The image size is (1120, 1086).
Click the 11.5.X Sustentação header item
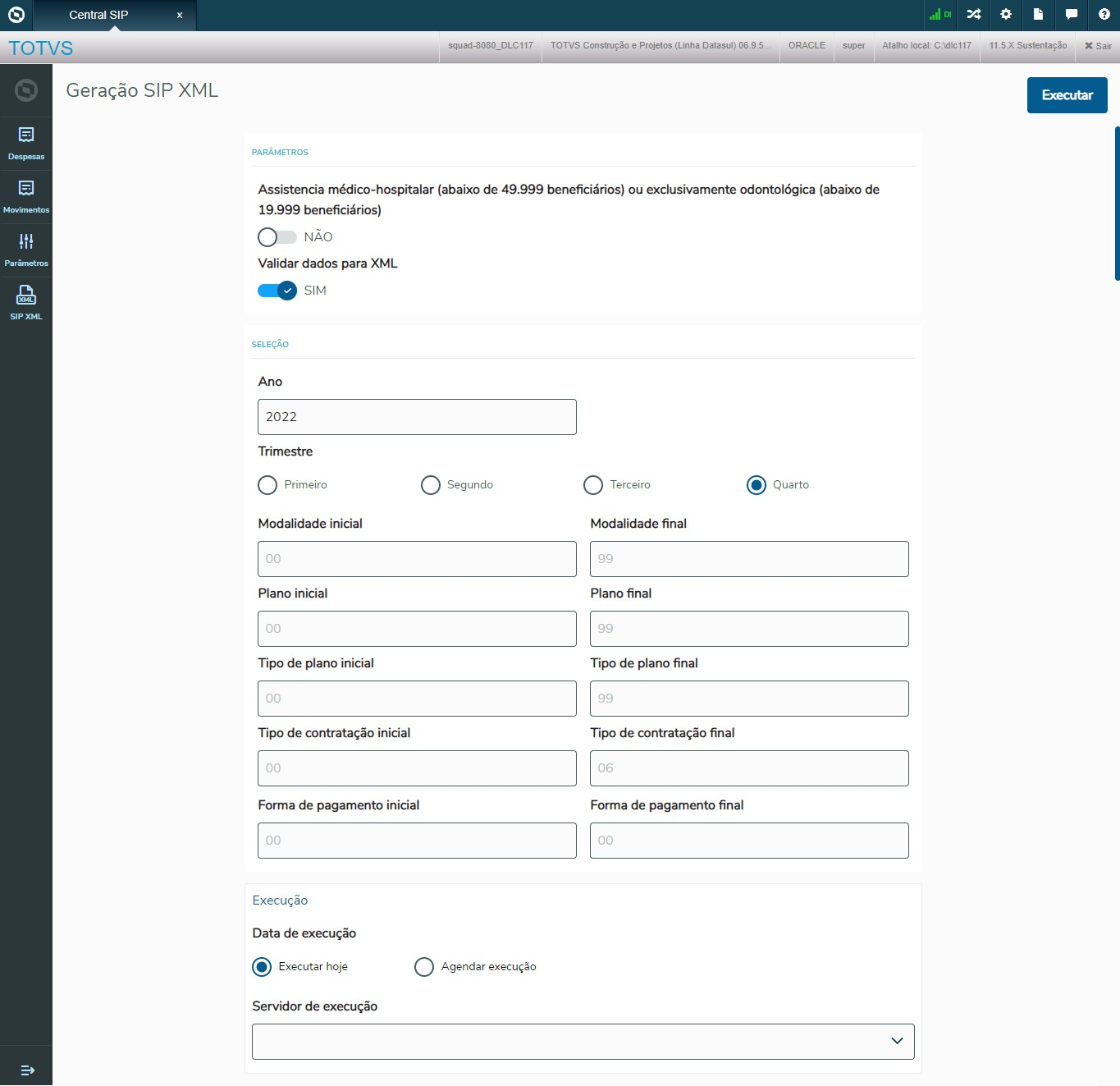click(1028, 46)
